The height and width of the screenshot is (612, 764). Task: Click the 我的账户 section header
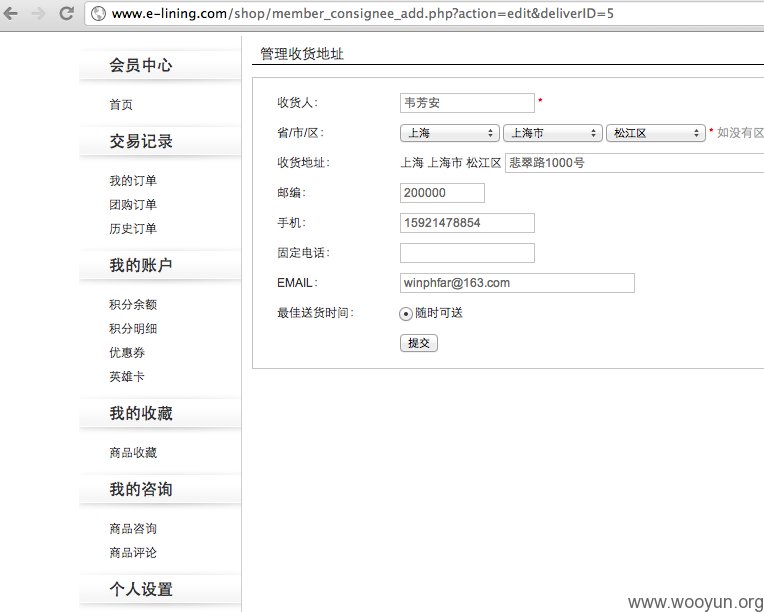click(141, 265)
